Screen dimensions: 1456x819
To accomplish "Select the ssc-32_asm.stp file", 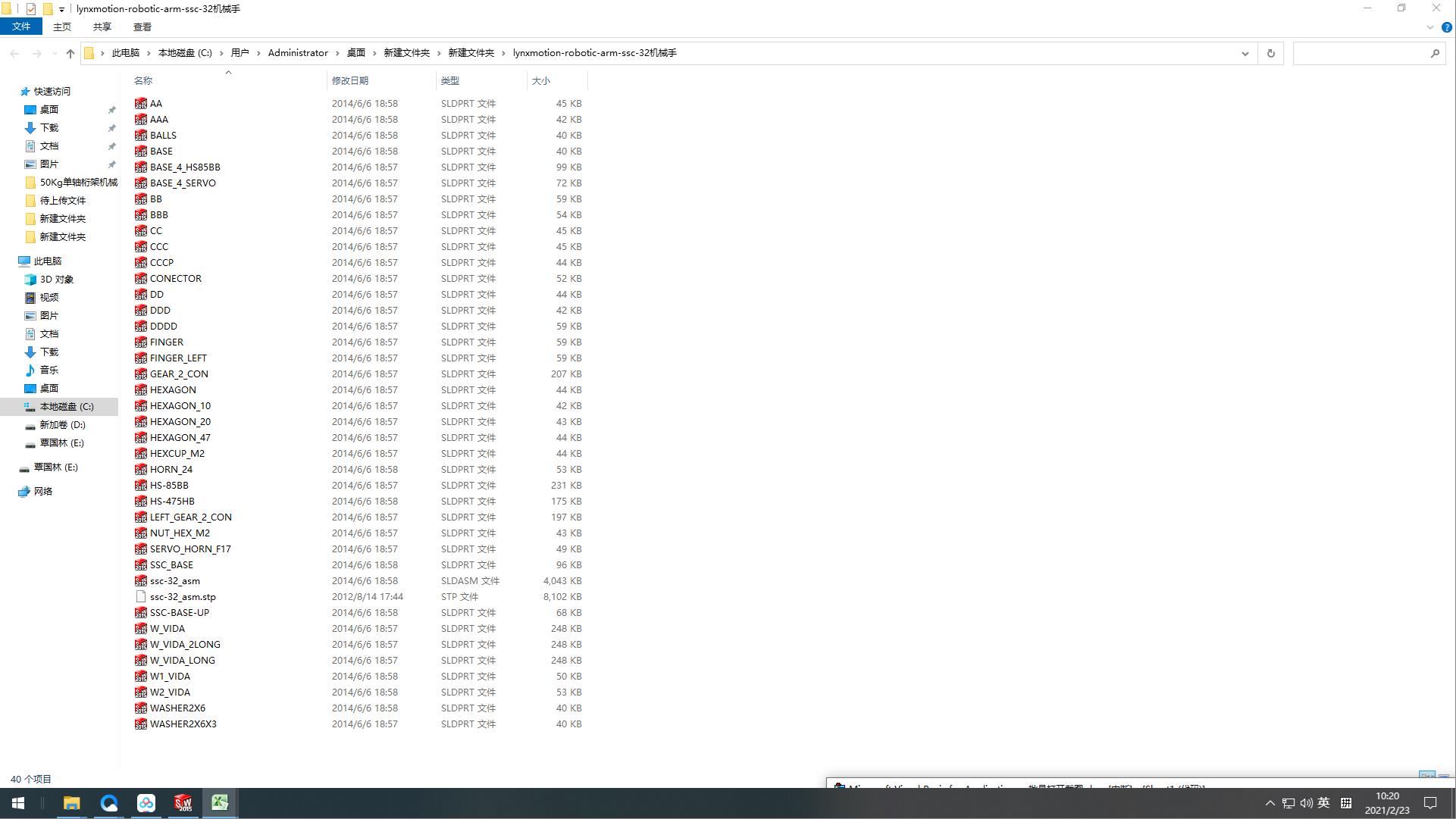I will tap(183, 597).
